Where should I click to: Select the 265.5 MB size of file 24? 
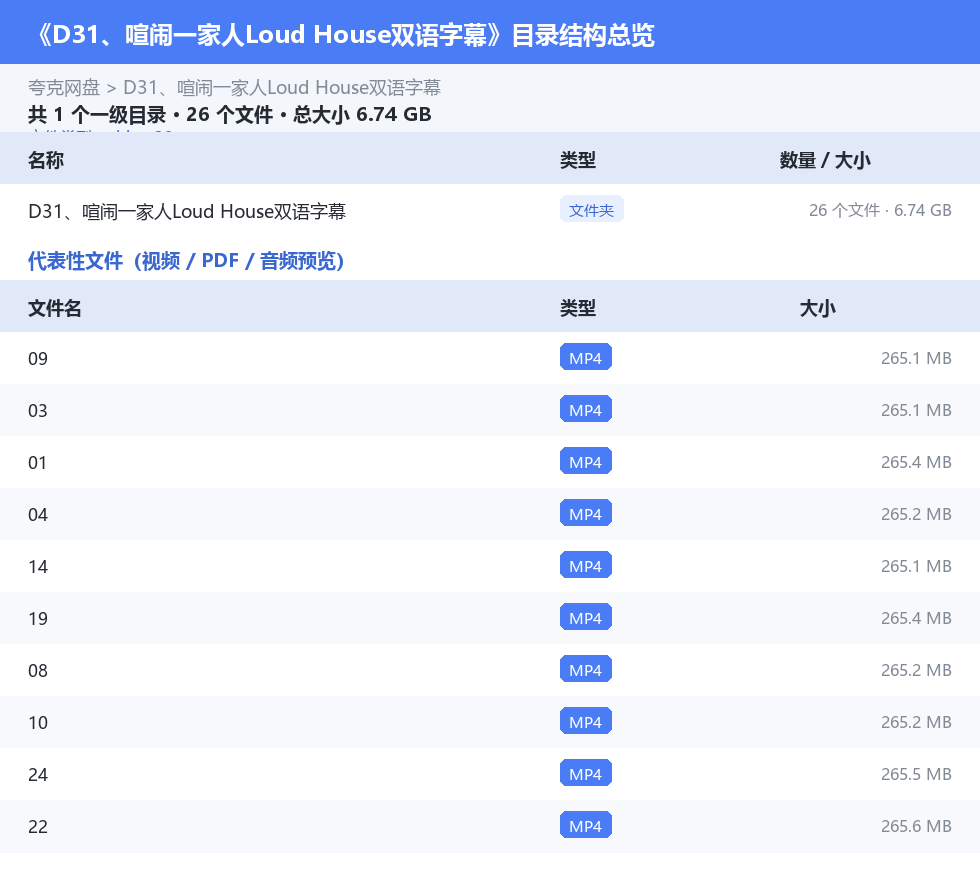pos(916,774)
